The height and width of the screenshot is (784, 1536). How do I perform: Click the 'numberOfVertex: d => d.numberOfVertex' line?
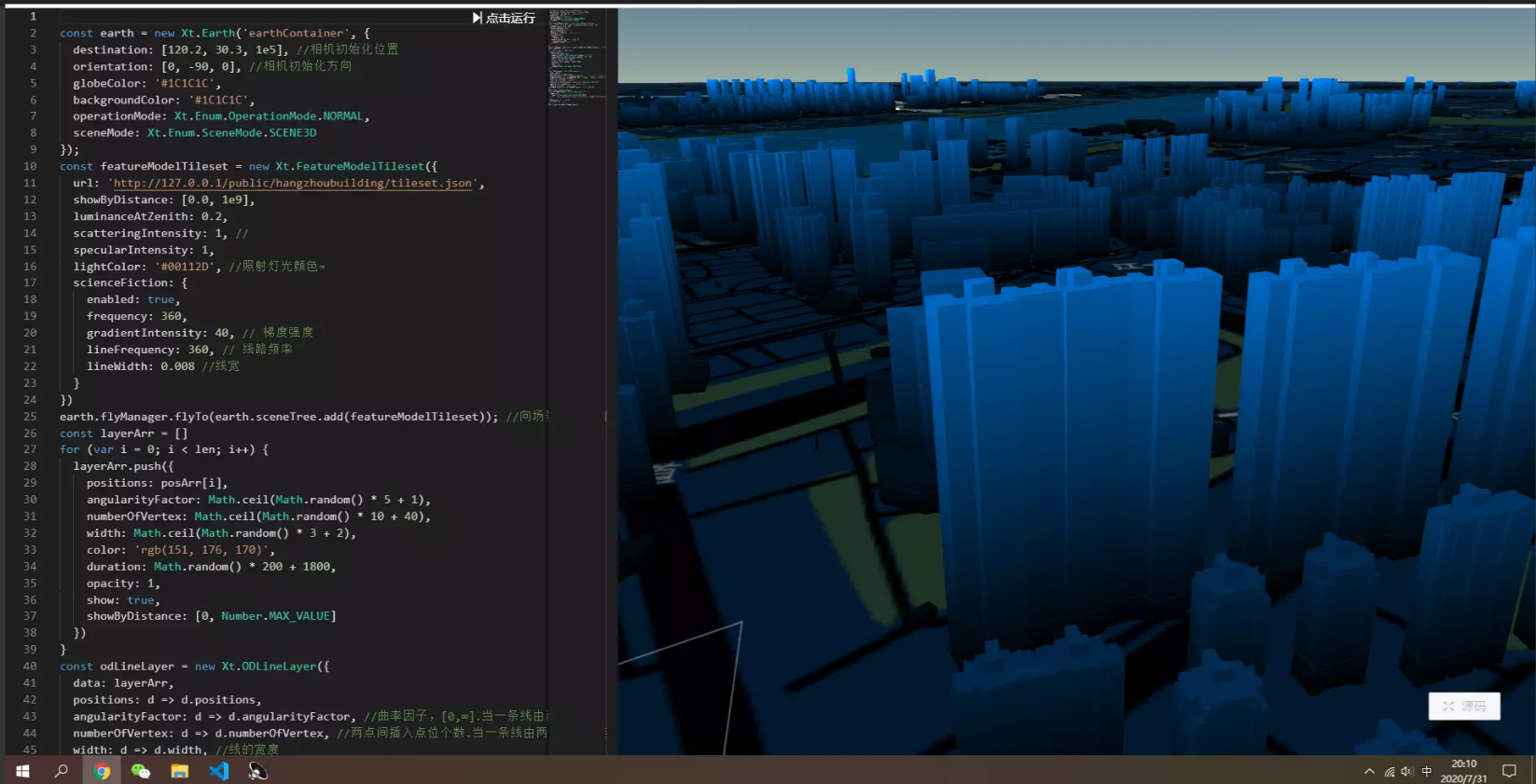[x=310, y=734]
